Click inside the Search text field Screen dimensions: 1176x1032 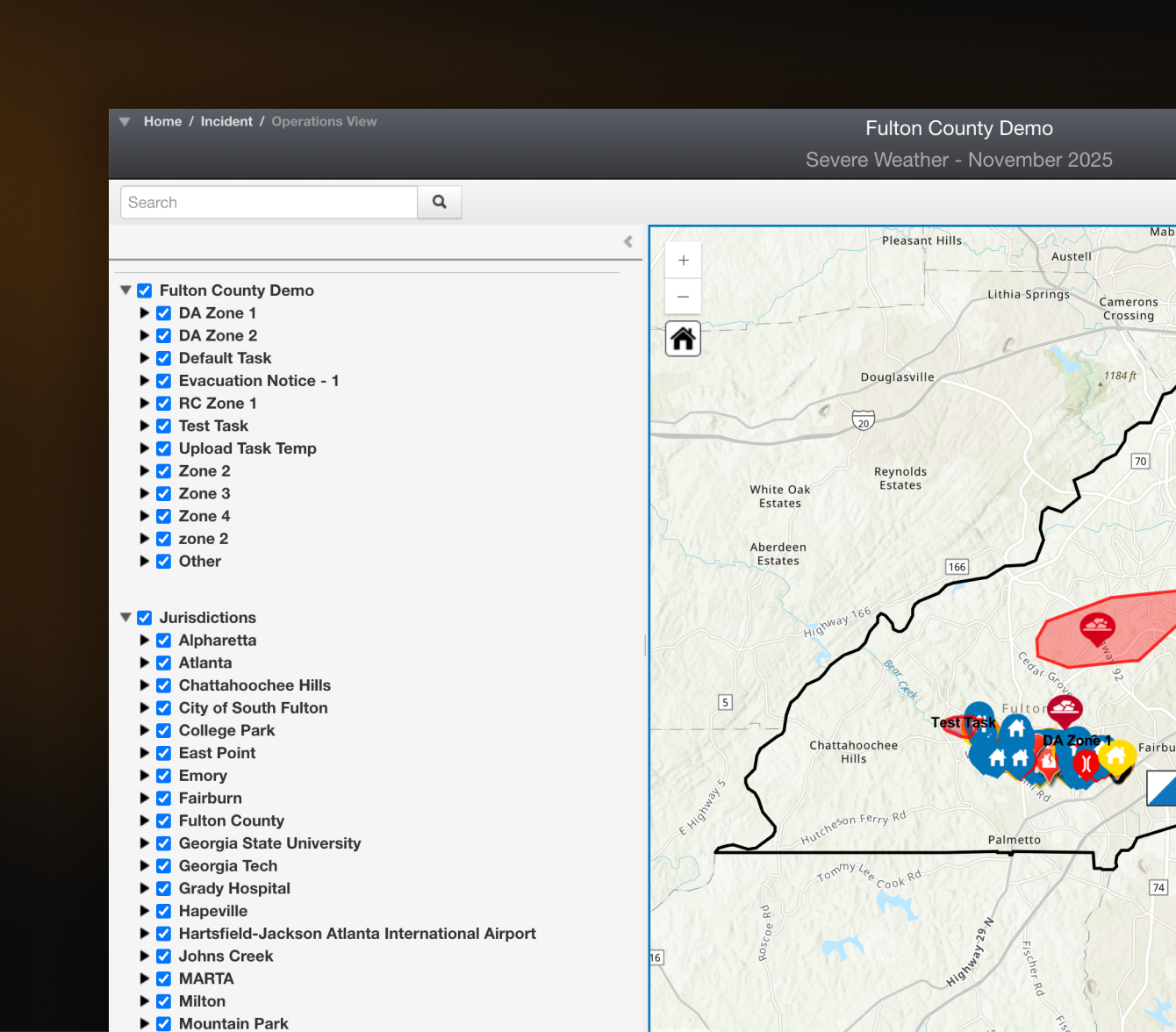[x=269, y=203]
